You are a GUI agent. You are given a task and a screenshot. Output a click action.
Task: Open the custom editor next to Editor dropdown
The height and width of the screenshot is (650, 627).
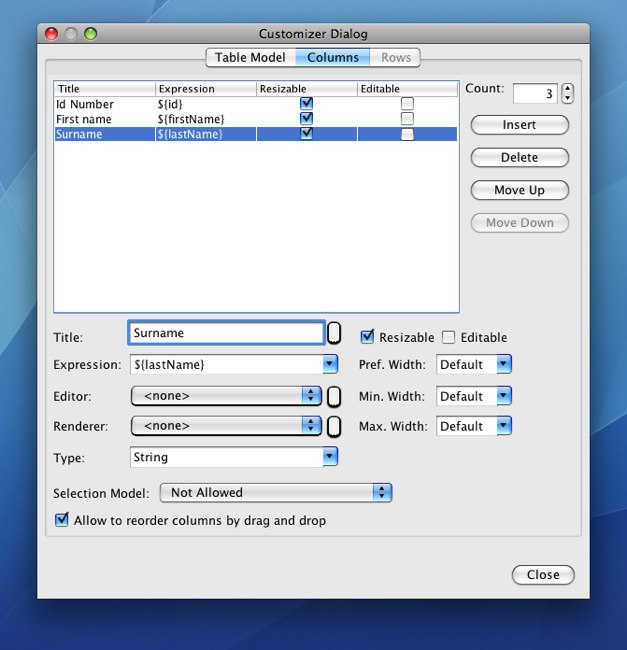click(334, 396)
